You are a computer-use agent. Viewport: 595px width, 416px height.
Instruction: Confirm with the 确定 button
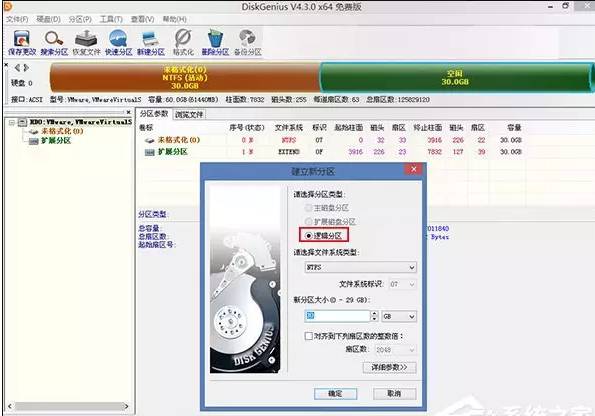pyautogui.click(x=335, y=394)
